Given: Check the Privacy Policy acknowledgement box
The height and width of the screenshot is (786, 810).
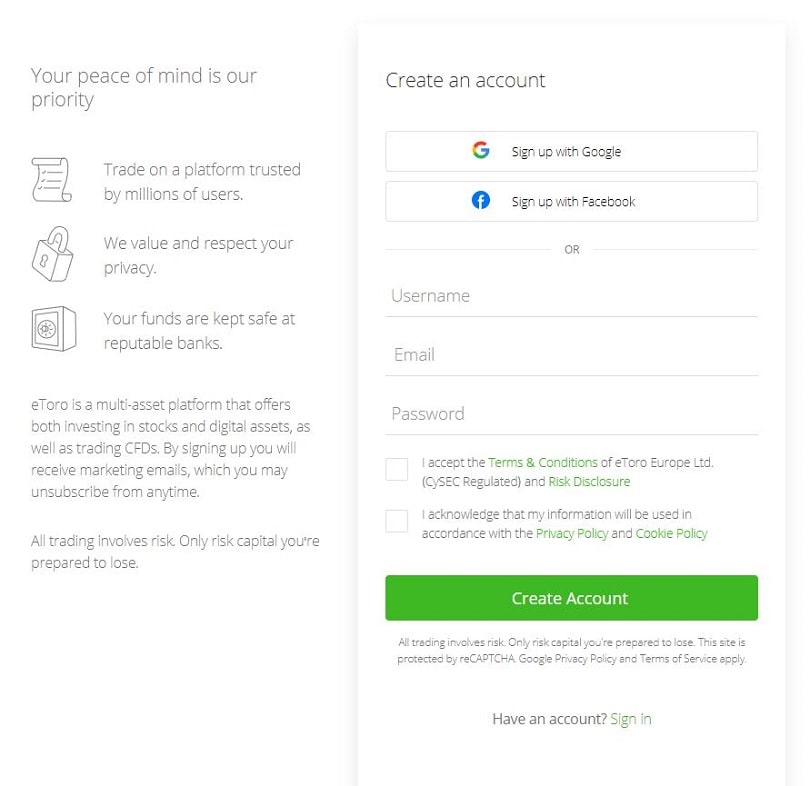Looking at the screenshot, I should (x=397, y=521).
